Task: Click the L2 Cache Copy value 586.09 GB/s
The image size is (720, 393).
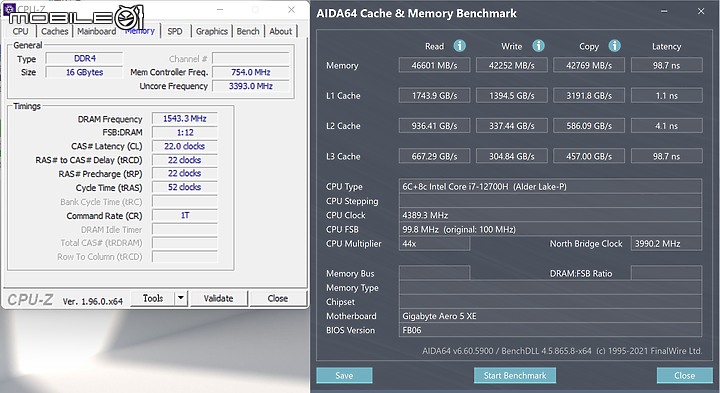Action: pyautogui.click(x=589, y=125)
